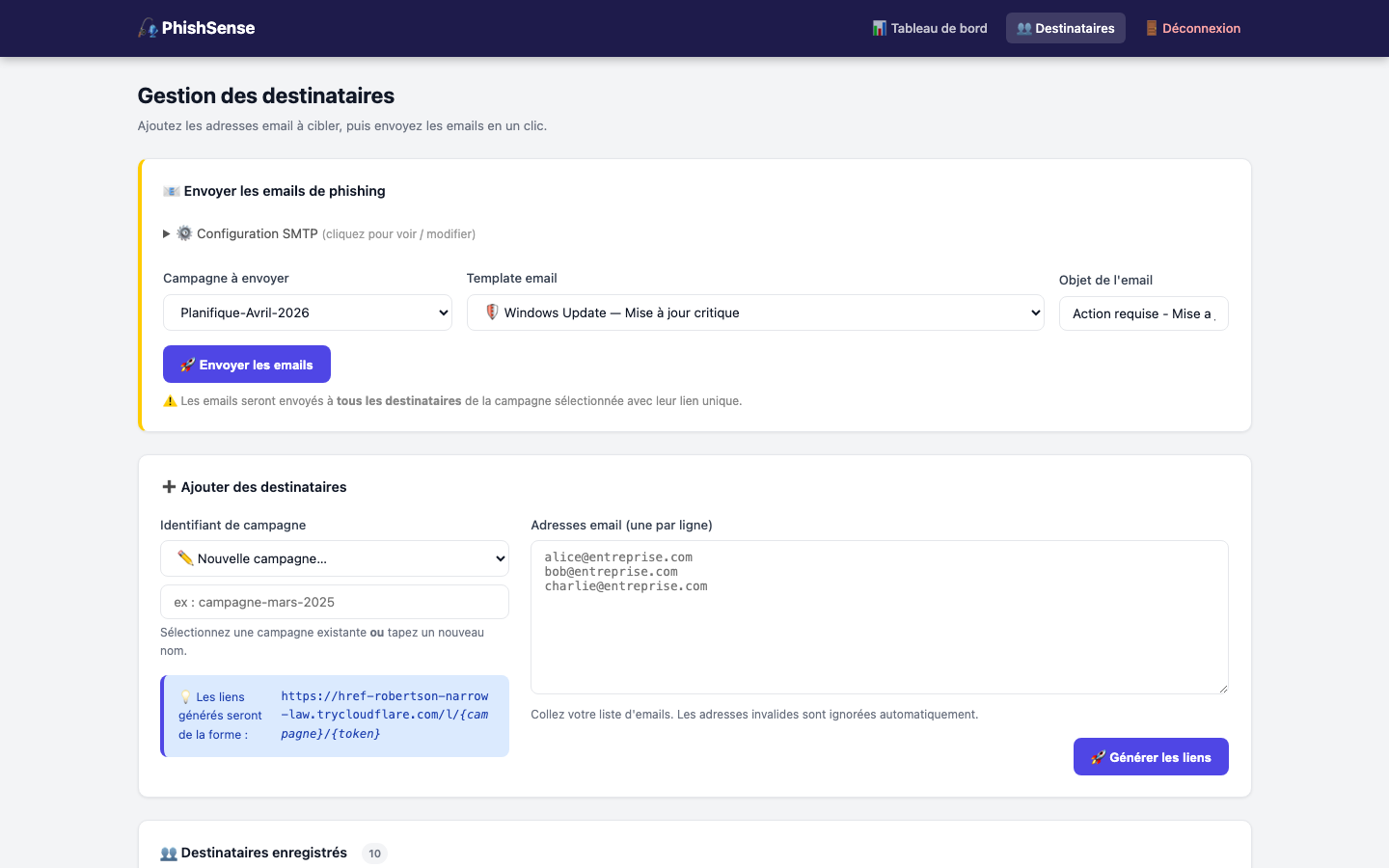Click Générer les liens button
The image size is (1389, 868).
click(1151, 757)
